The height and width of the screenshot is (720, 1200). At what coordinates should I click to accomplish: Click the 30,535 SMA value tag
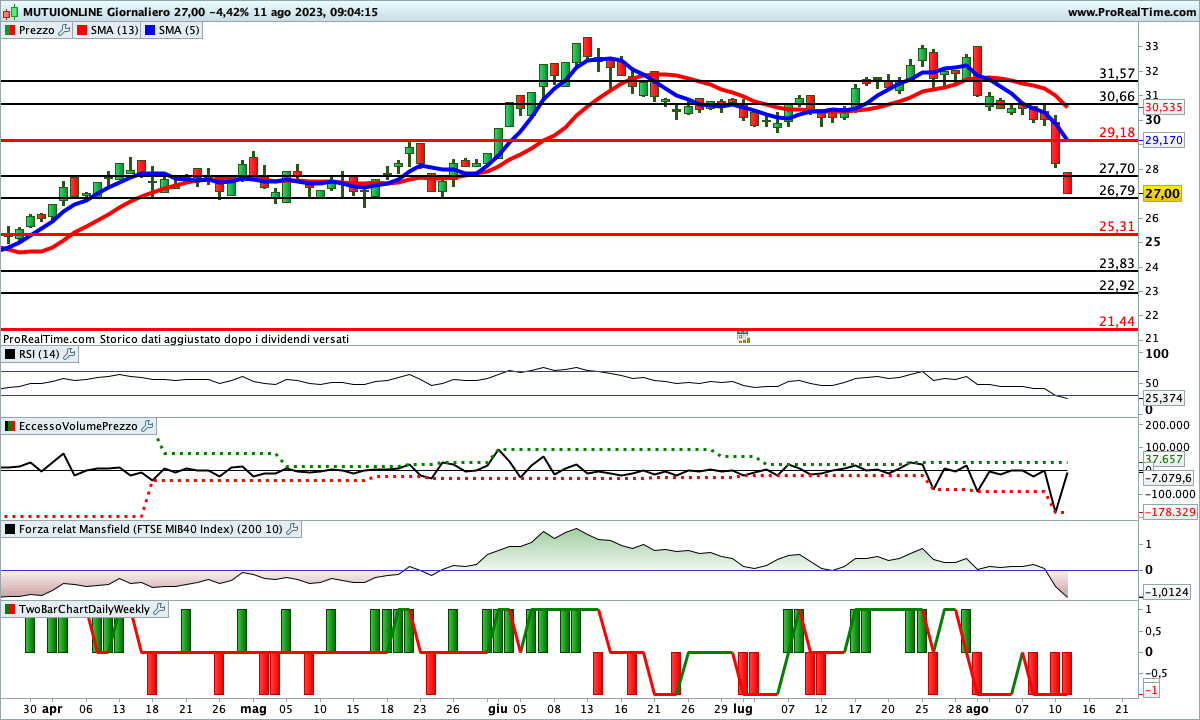1163,107
